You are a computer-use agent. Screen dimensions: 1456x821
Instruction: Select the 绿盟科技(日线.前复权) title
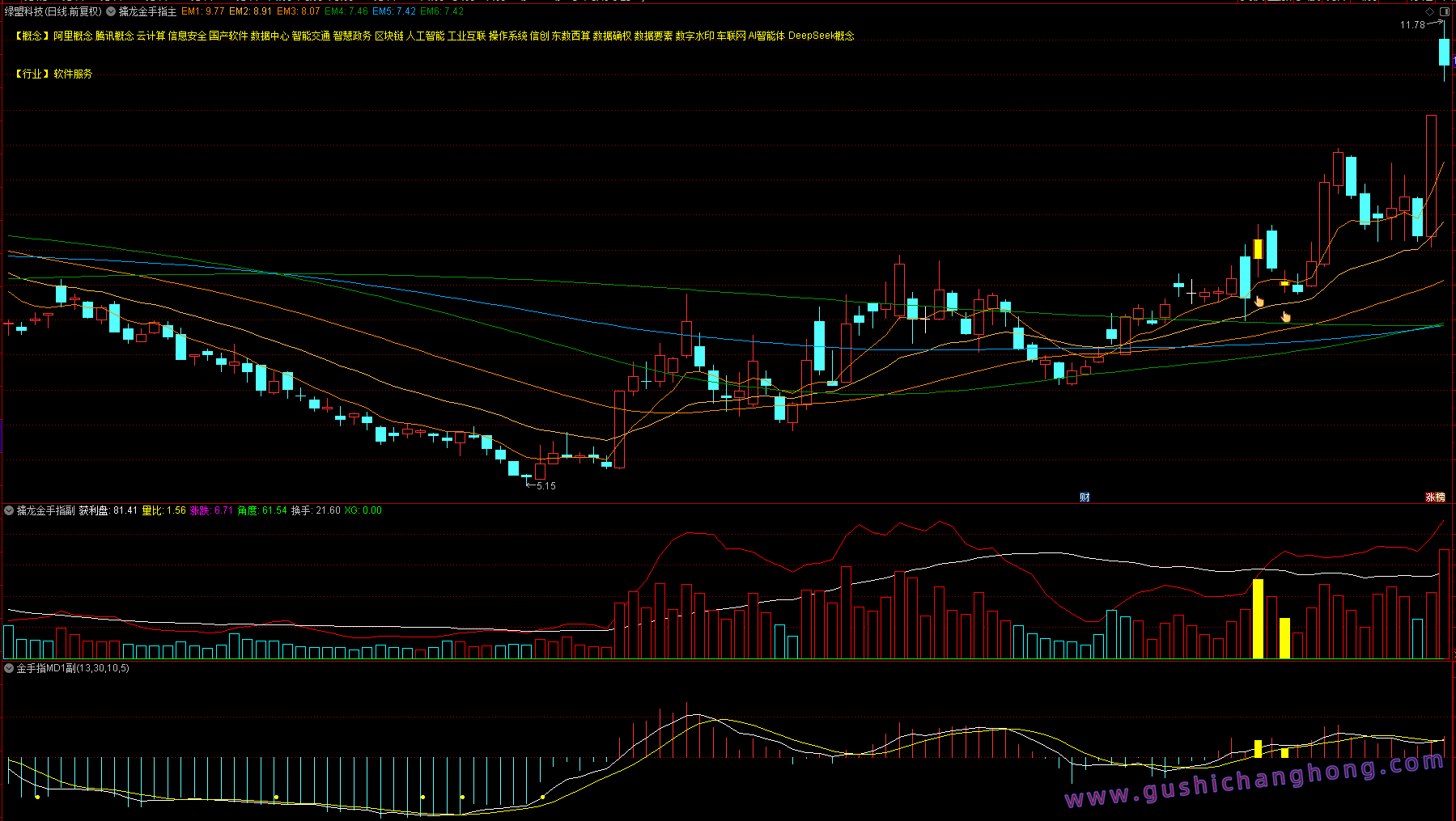point(53,11)
